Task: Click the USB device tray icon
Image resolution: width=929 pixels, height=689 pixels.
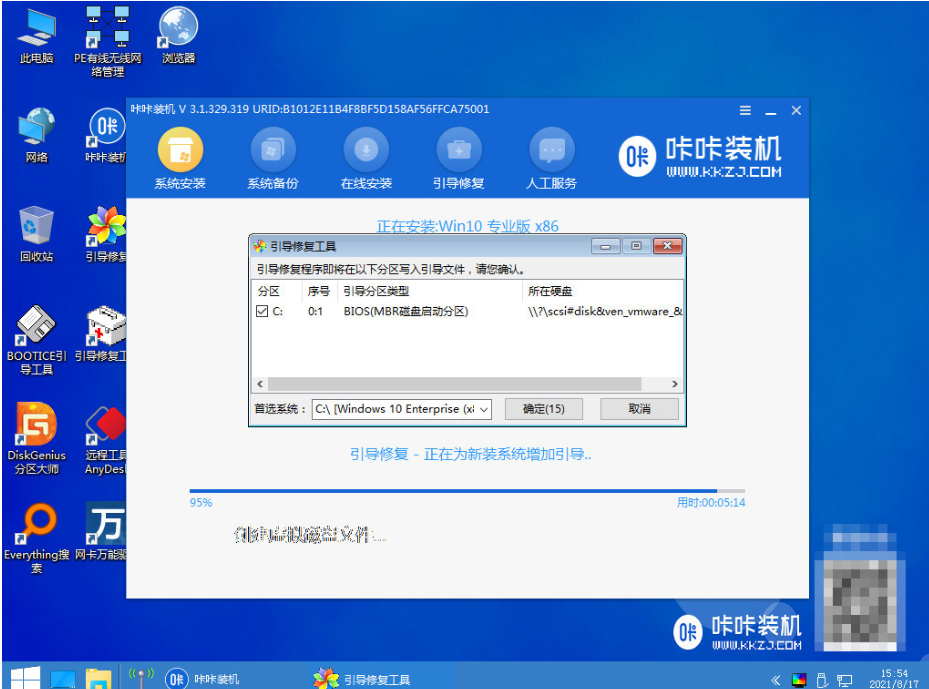Action: click(x=822, y=680)
